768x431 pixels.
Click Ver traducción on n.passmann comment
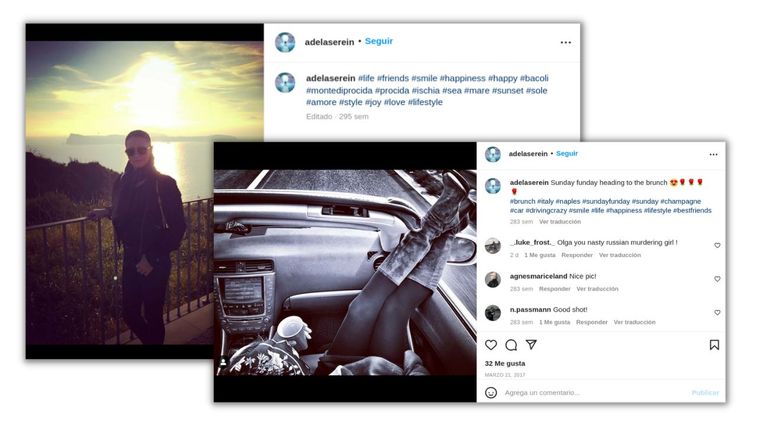click(x=634, y=322)
